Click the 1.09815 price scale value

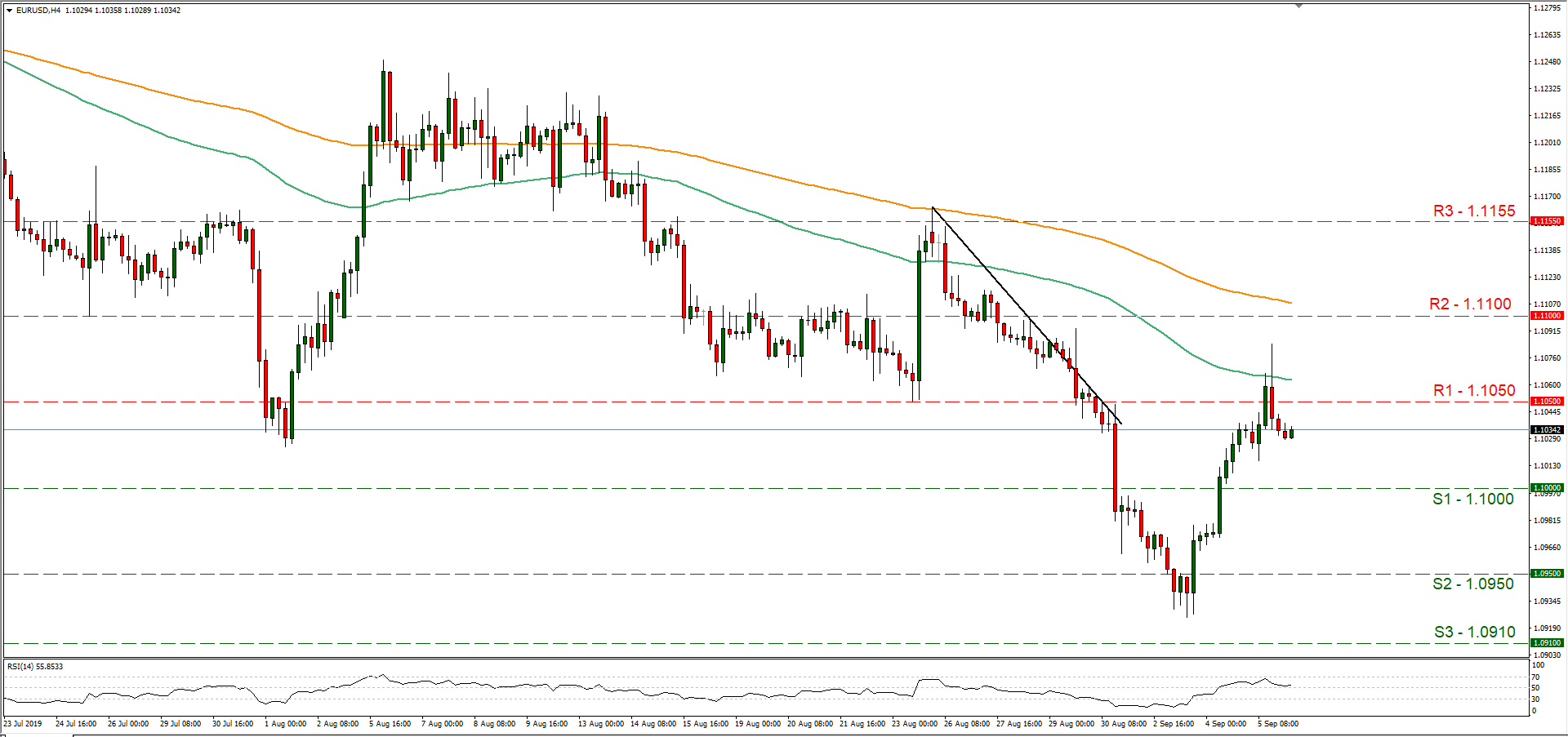click(x=1548, y=521)
